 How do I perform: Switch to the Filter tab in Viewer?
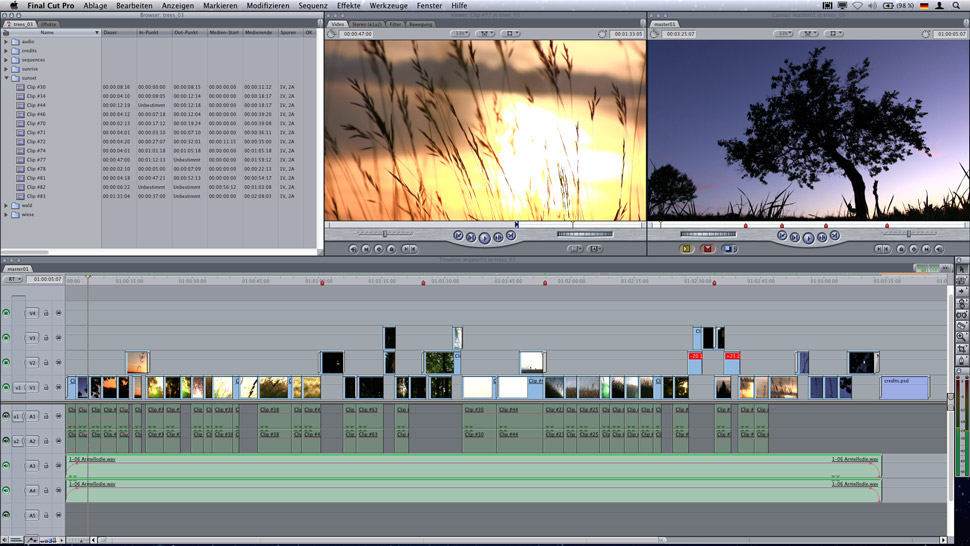[x=395, y=24]
